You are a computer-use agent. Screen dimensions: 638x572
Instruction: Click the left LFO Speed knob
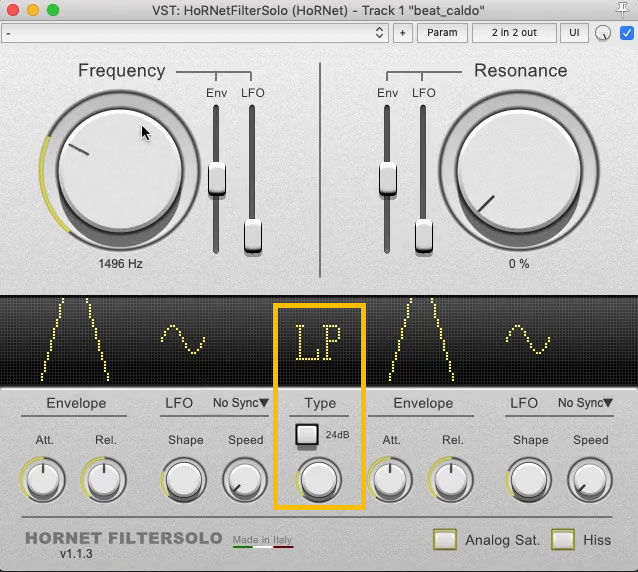(245, 481)
